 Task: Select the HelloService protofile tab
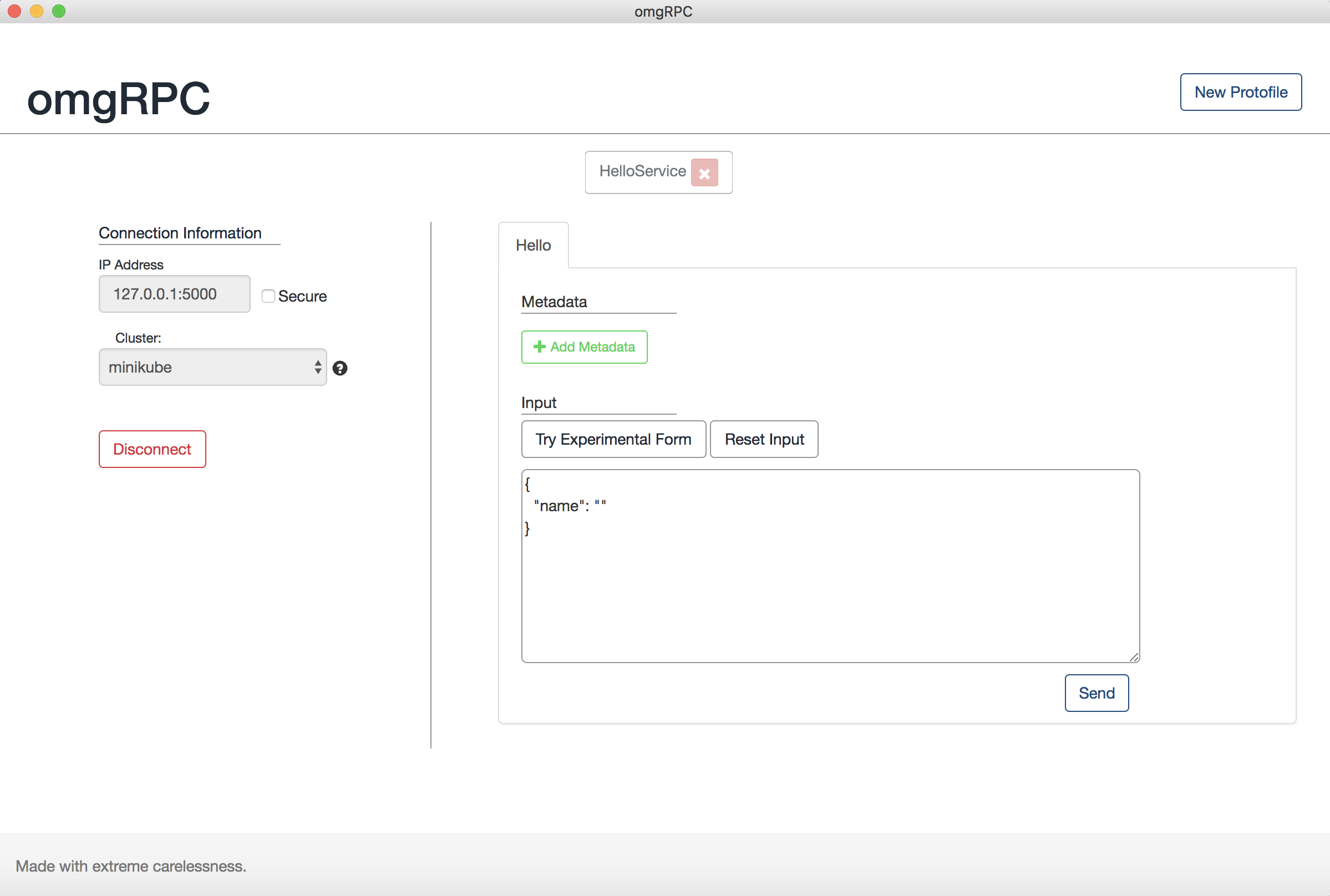click(x=642, y=171)
